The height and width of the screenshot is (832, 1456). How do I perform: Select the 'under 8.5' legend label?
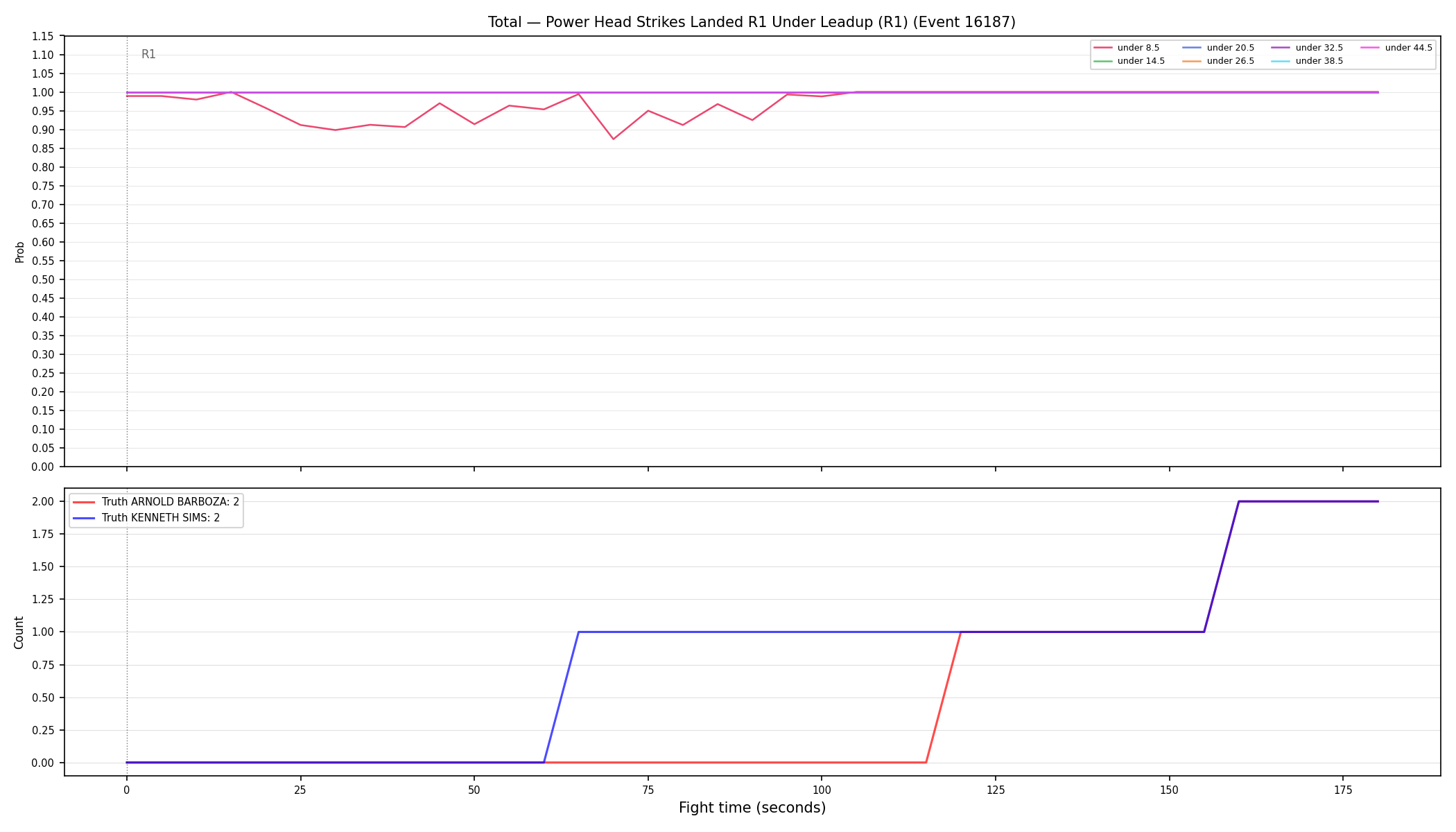(1138, 48)
